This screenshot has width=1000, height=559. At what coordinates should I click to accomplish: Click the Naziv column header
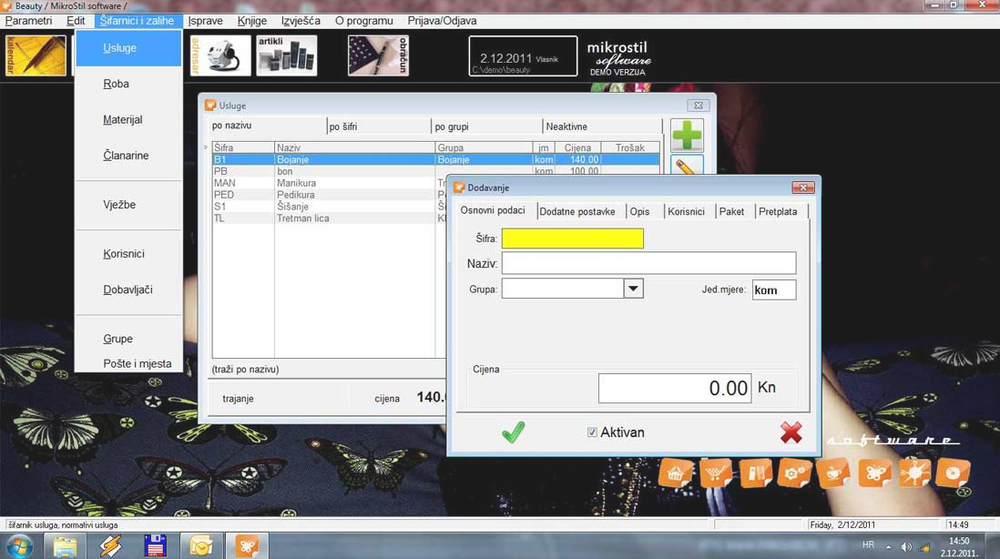click(x=355, y=147)
